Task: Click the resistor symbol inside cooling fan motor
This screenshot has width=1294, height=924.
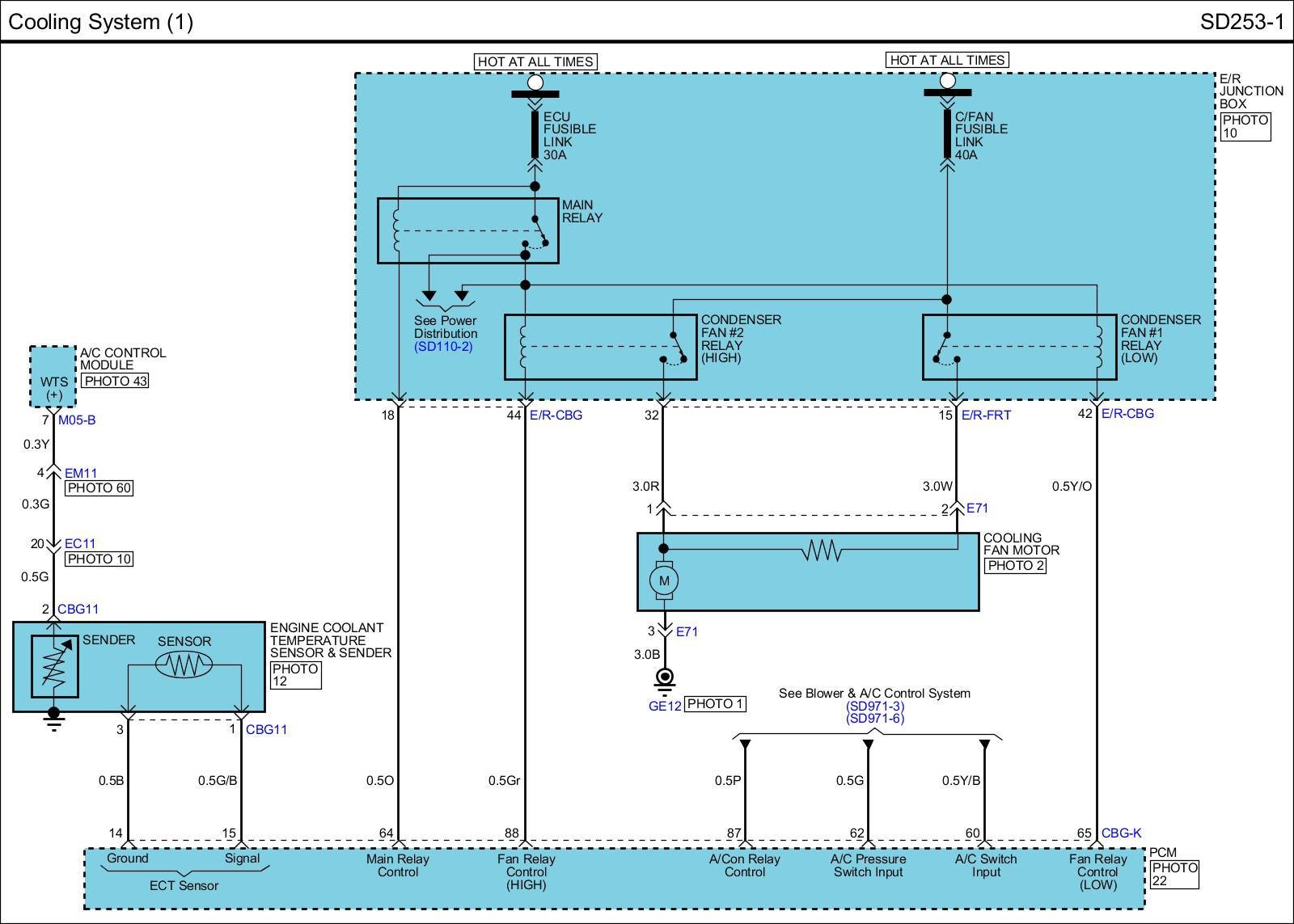Action: point(822,551)
